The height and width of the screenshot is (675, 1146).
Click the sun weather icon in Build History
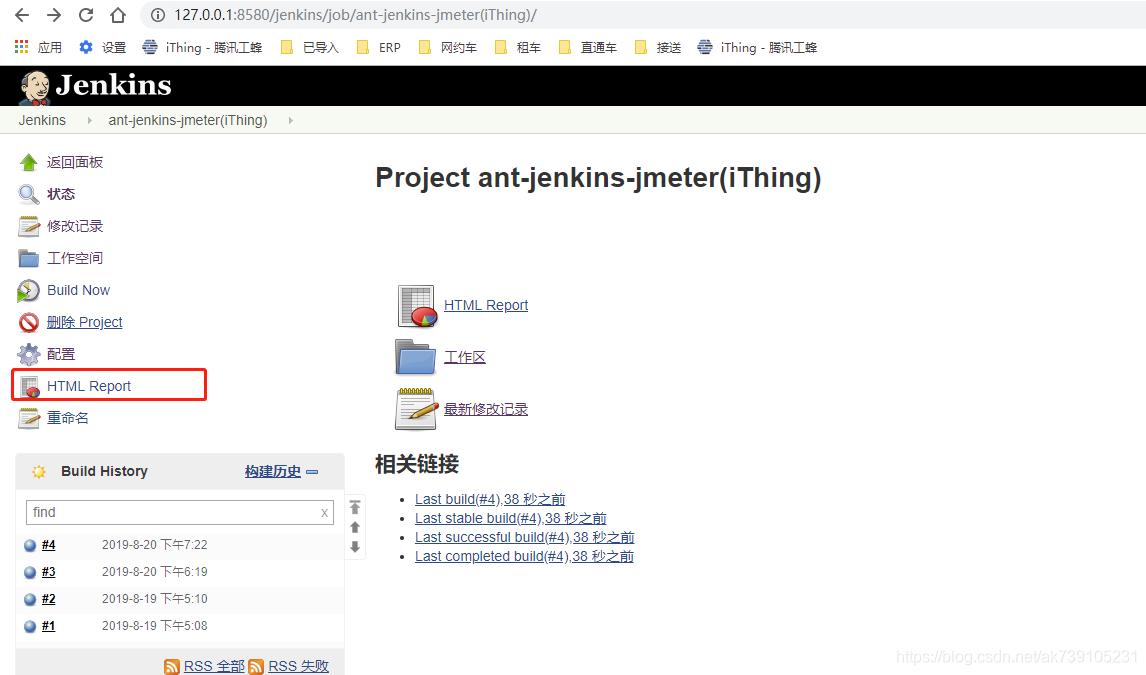tap(39, 472)
